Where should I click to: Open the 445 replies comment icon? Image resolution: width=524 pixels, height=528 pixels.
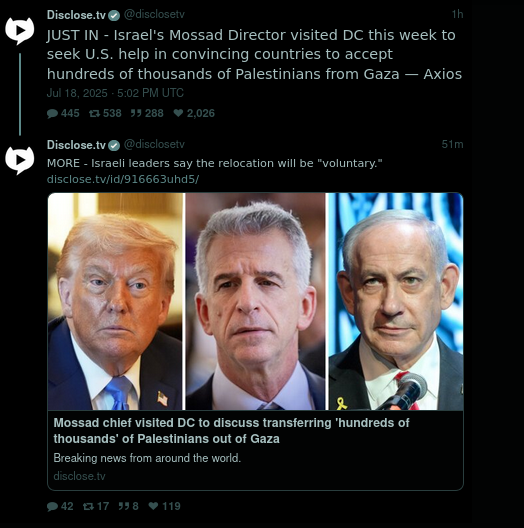point(52,113)
